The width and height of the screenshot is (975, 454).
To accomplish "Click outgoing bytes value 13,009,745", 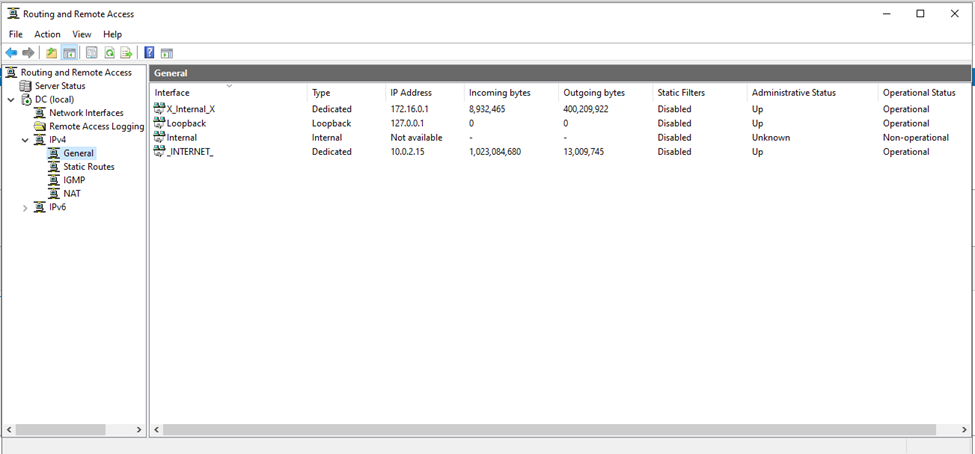I will 583,152.
